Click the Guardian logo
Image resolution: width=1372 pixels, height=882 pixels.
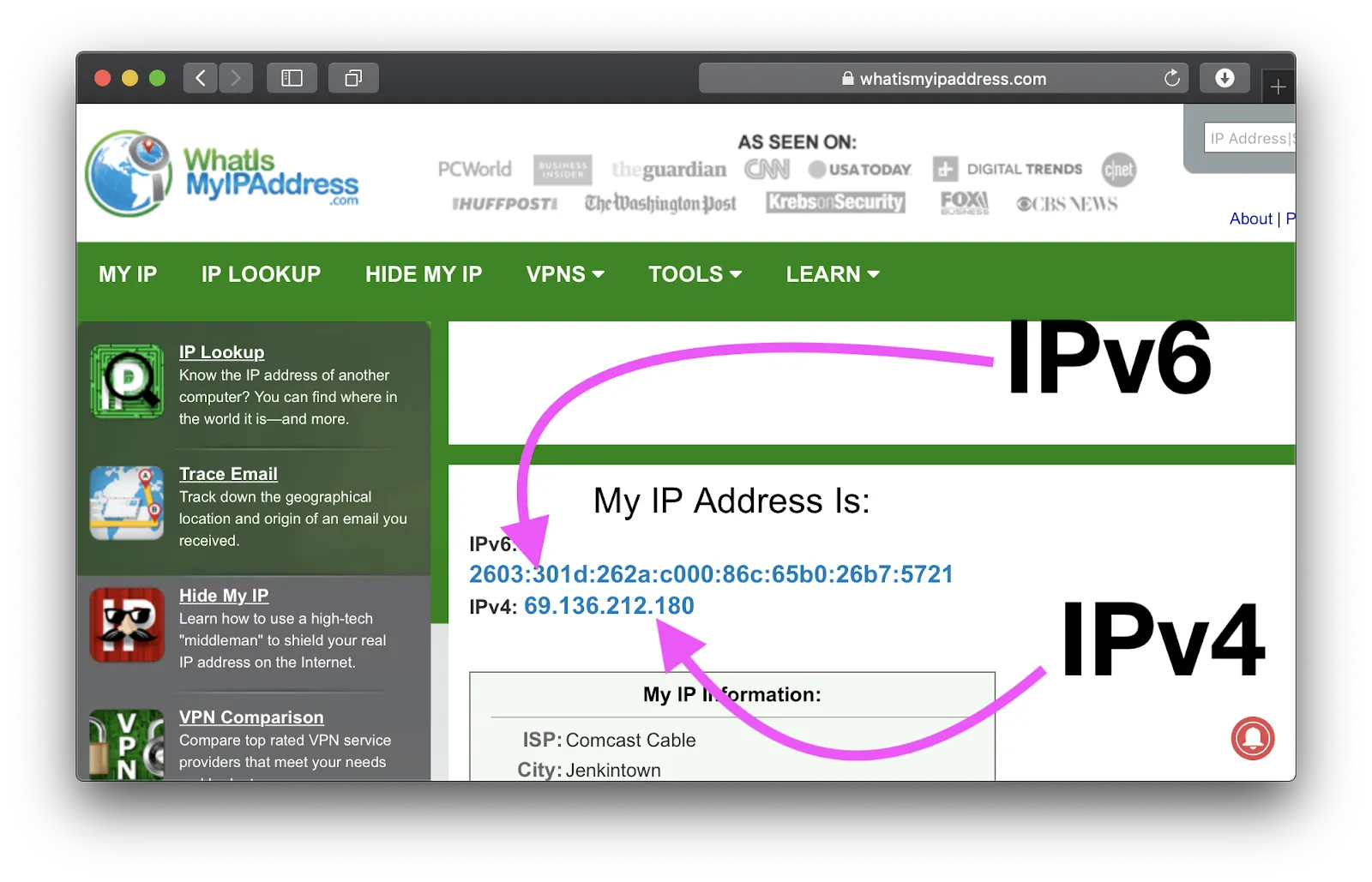pyautogui.click(x=669, y=170)
